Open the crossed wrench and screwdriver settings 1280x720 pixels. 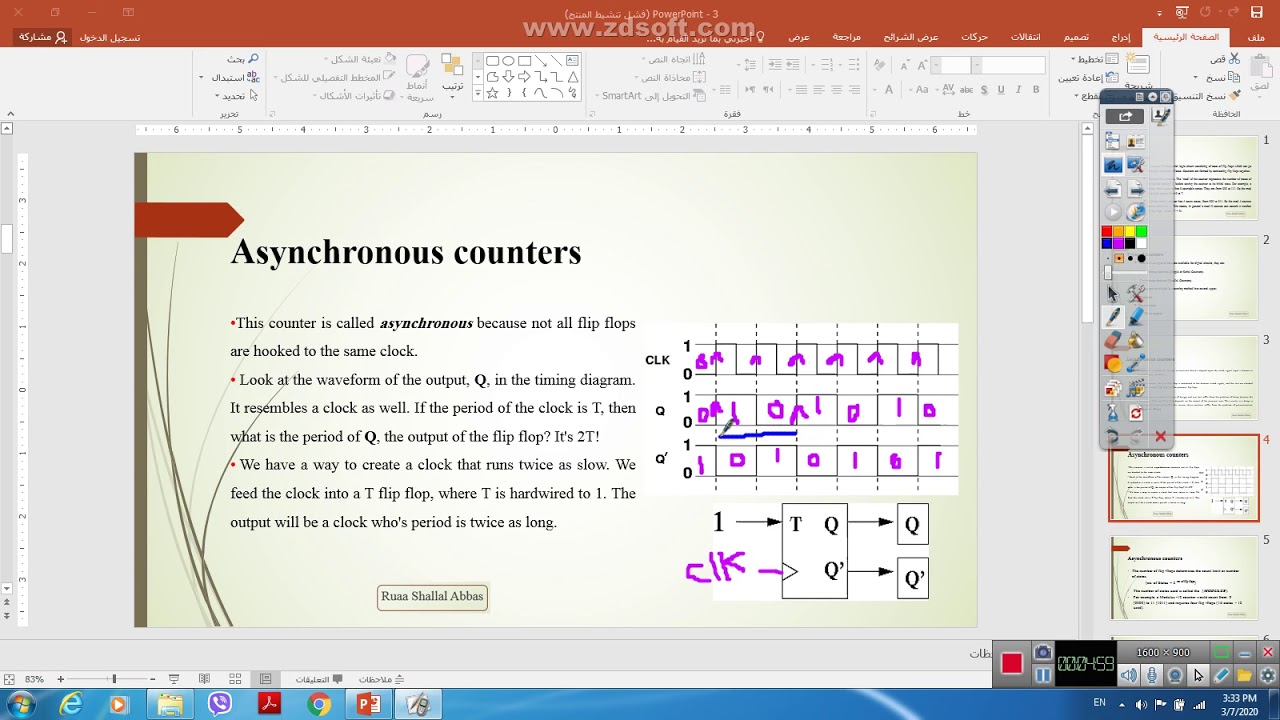point(1136,293)
